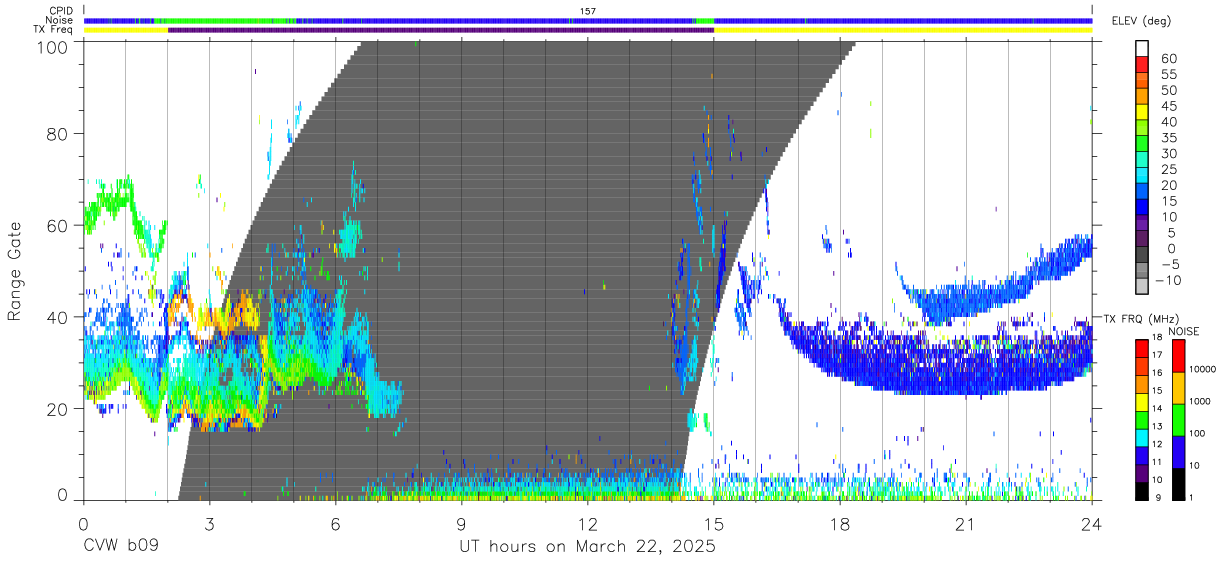Pick the red top segment of the NOISE colorbar
This screenshot has width=1228, height=567.
(x=1180, y=356)
